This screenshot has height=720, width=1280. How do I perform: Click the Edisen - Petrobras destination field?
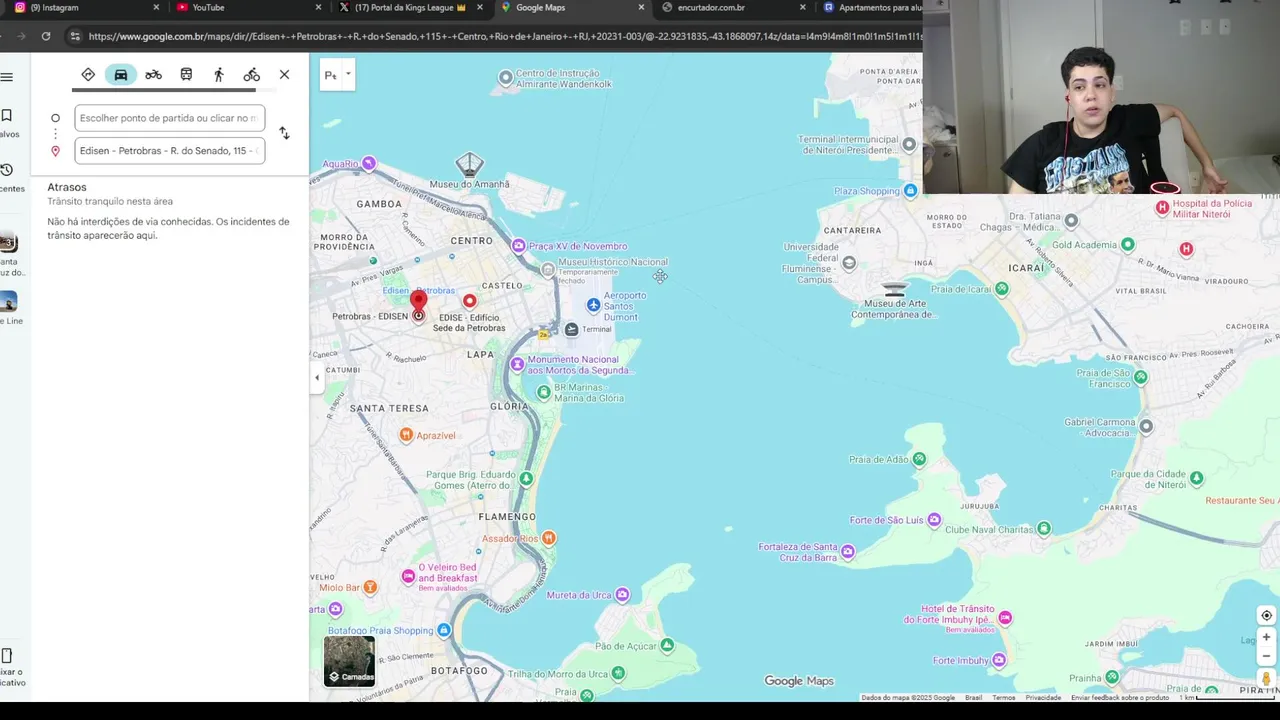pos(169,151)
